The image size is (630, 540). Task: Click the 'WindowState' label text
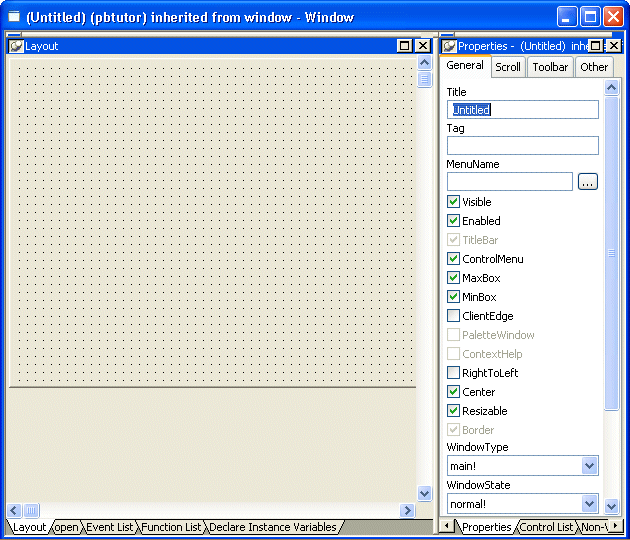coord(478,485)
